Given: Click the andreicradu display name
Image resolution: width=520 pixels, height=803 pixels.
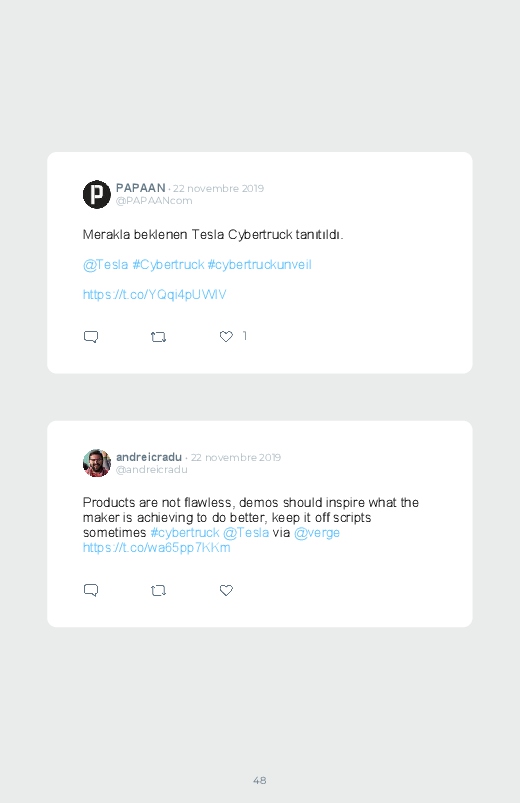Looking at the screenshot, I should coord(149,457).
